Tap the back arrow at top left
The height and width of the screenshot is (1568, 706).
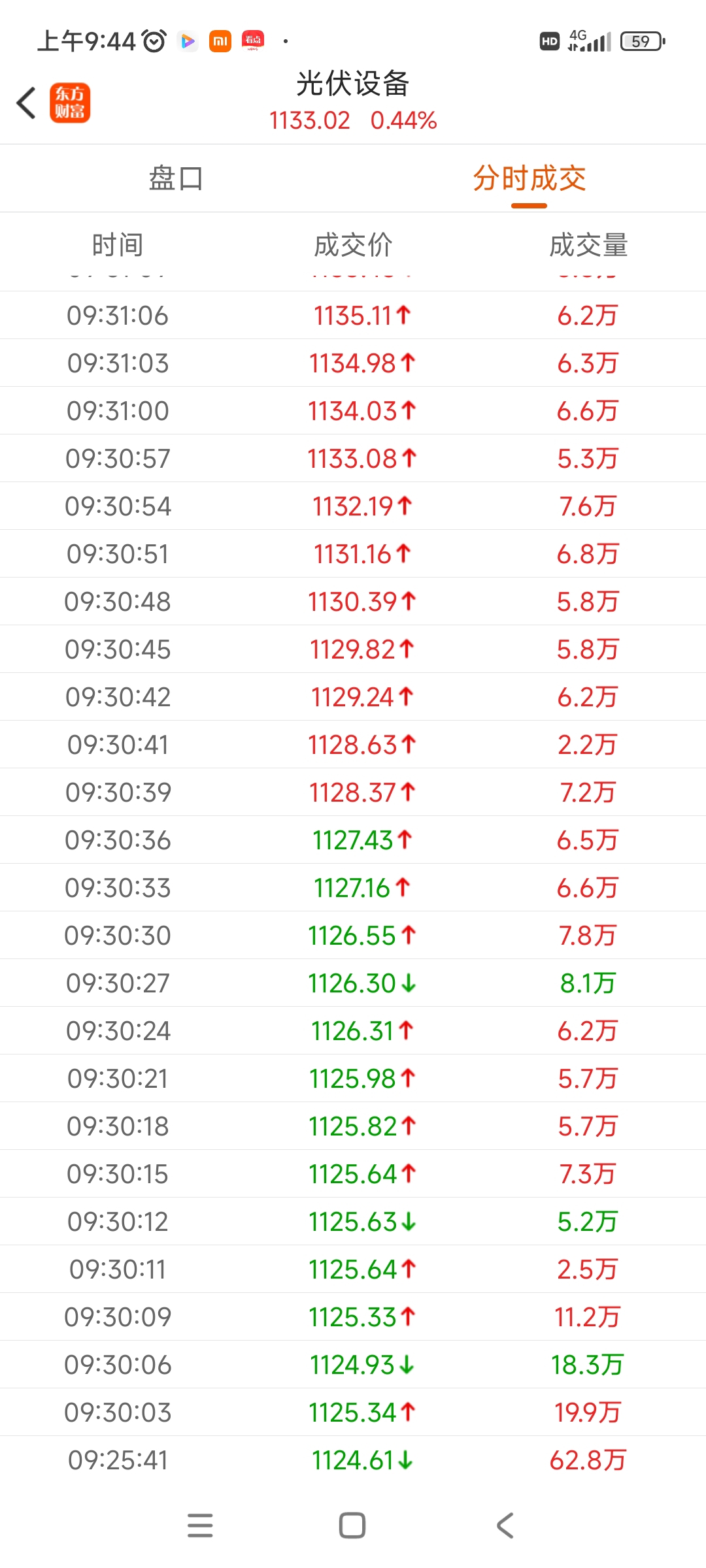pyautogui.click(x=26, y=103)
